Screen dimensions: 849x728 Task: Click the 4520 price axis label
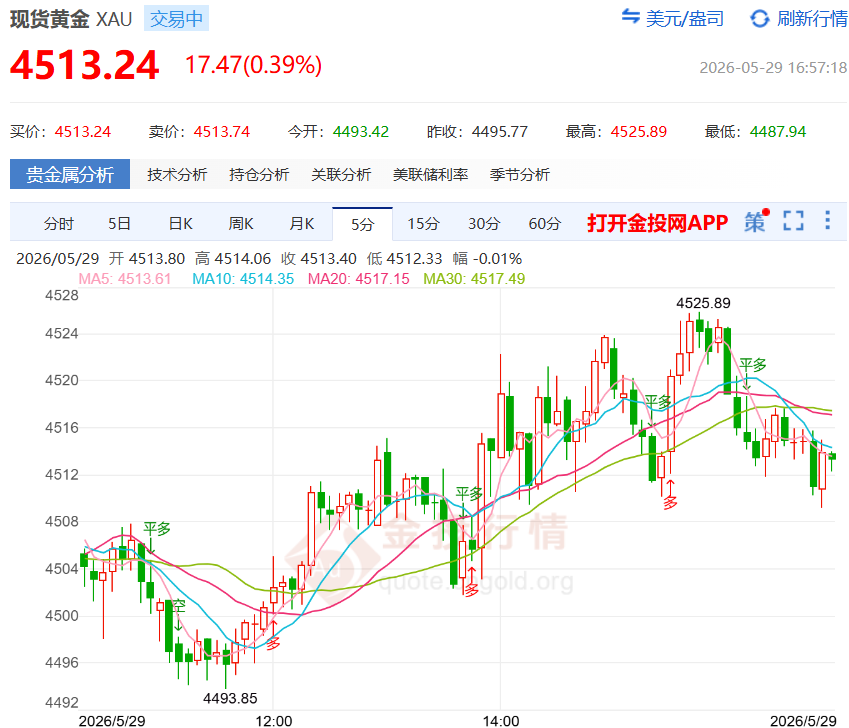(x=62, y=380)
